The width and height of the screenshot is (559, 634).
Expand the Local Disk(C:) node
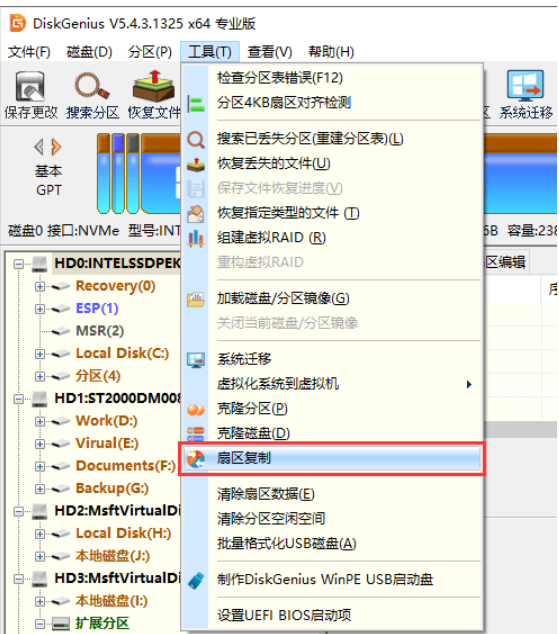(40, 354)
